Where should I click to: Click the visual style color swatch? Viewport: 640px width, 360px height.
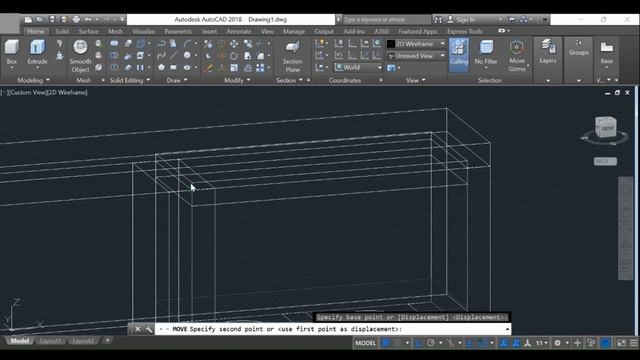(391, 44)
